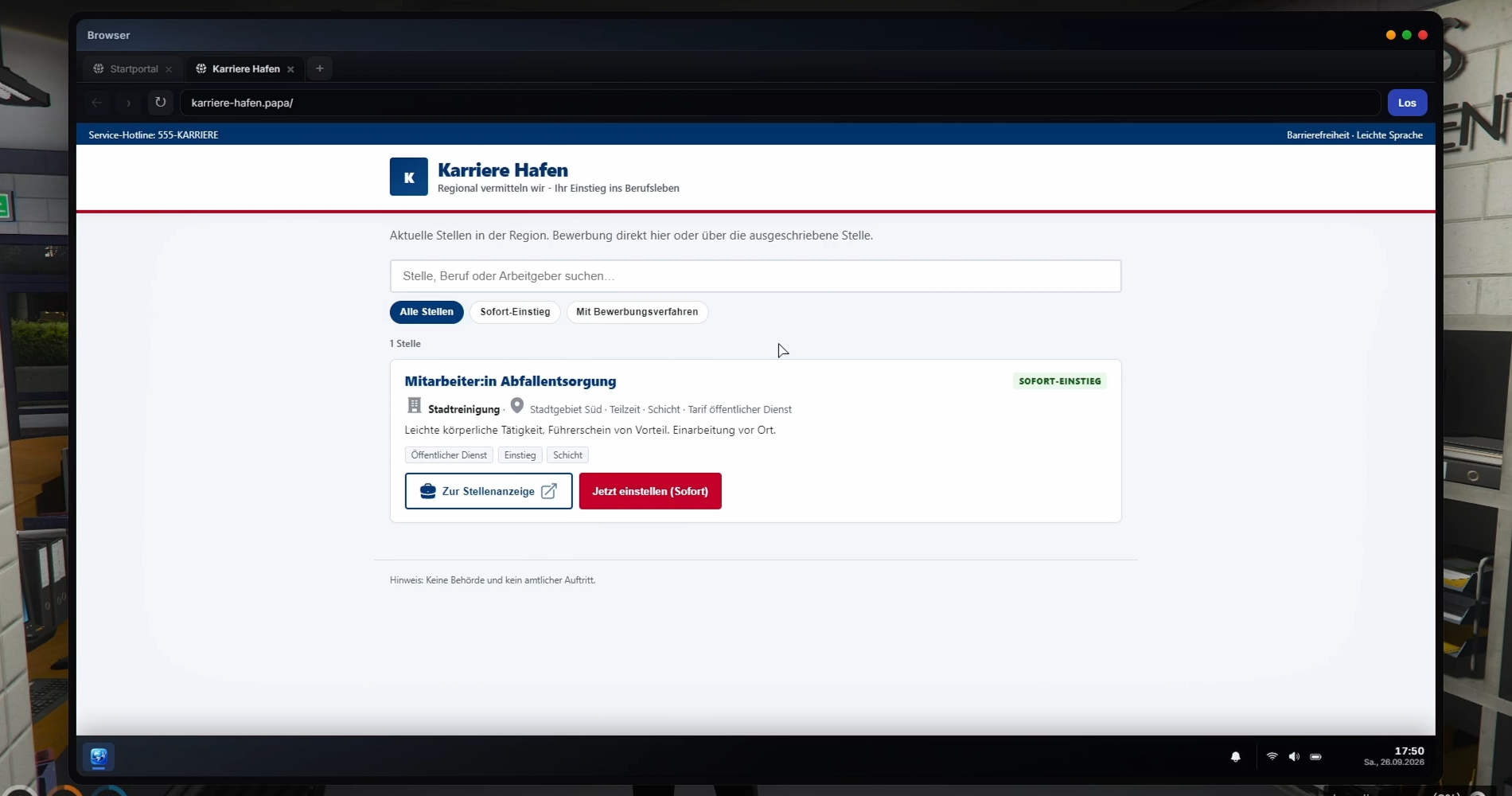Click the browser reload icon
Viewport: 1512px width, 796px height.
point(160,103)
